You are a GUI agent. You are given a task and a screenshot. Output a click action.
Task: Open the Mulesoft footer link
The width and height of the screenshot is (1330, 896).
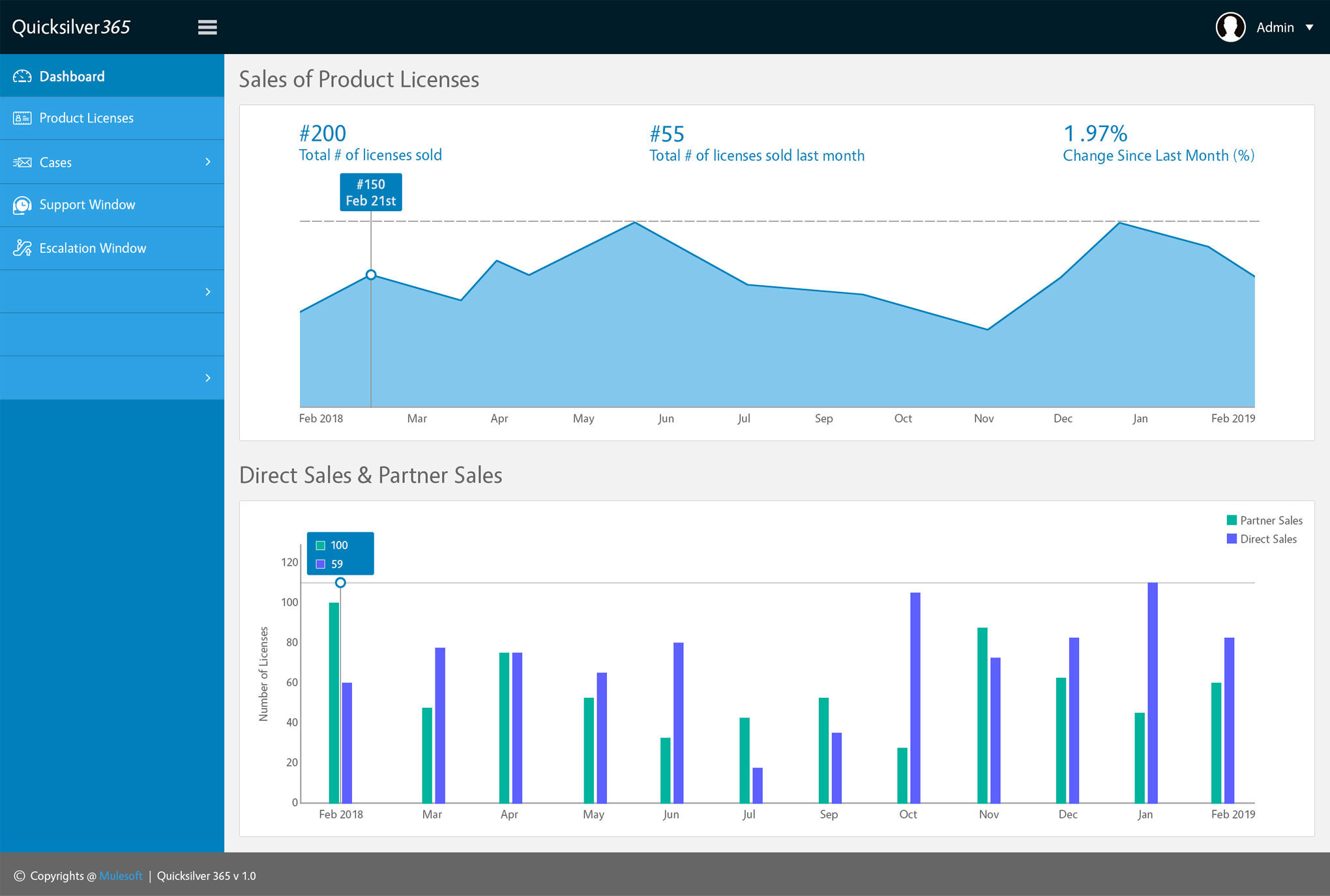[121, 876]
